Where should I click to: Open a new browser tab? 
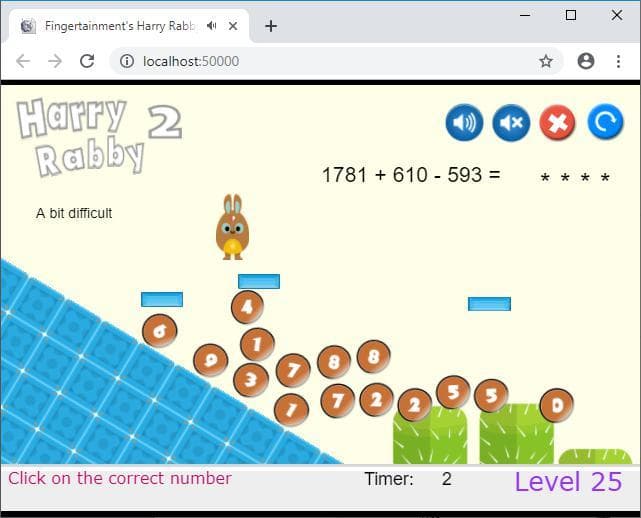[x=271, y=26]
